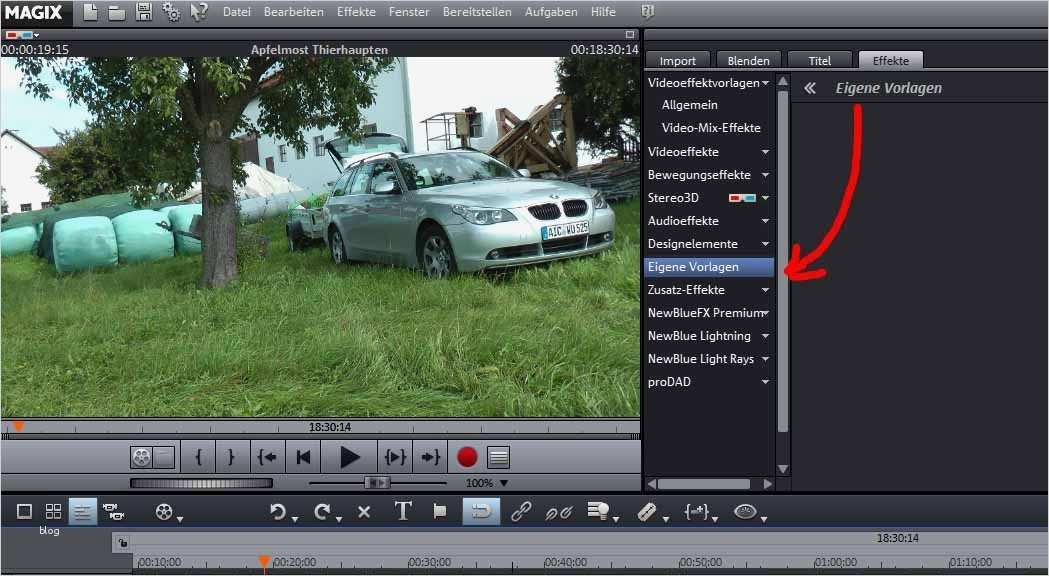Open the eye-shaped view options dropdown

(x=749, y=512)
